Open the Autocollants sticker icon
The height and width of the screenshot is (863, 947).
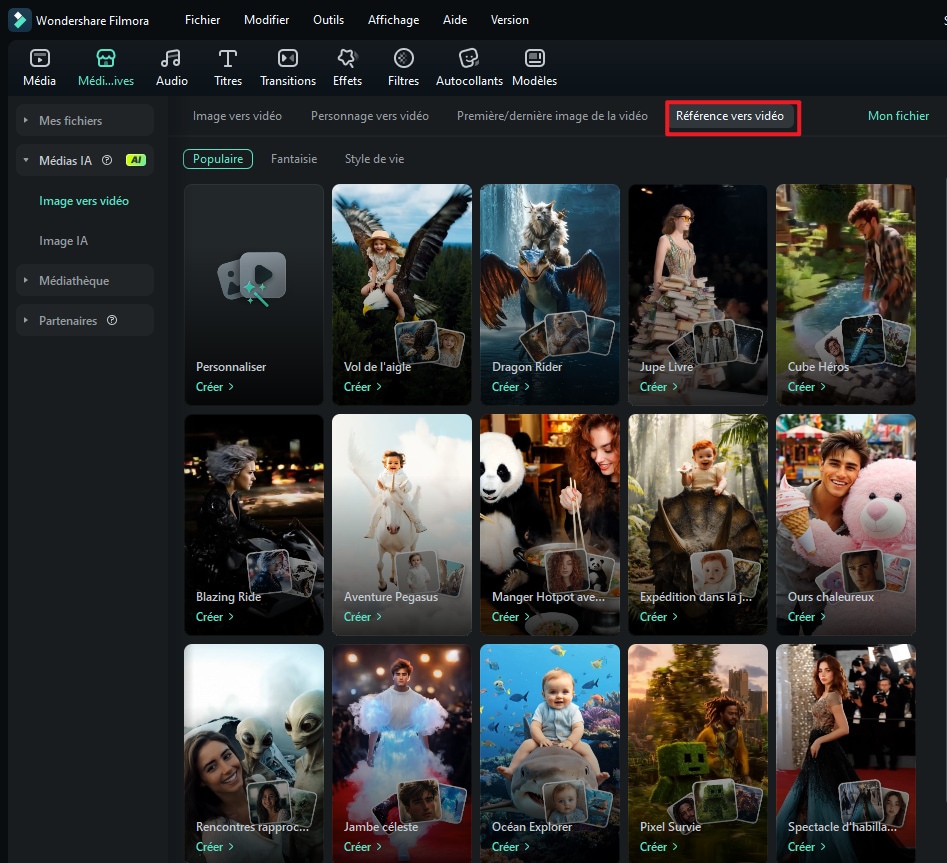click(469, 59)
